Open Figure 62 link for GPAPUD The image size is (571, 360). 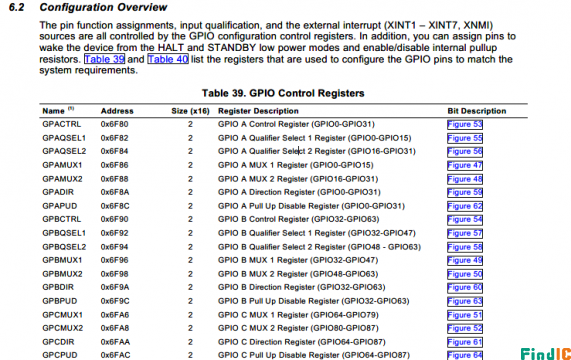tap(465, 206)
